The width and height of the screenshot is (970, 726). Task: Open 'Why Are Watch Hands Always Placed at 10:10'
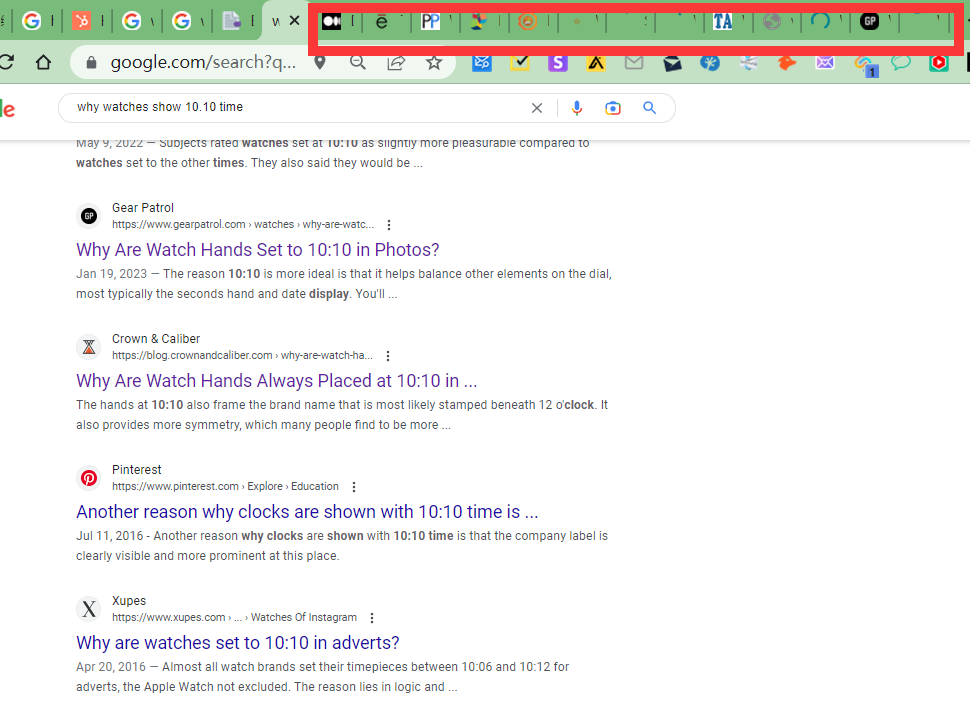click(277, 381)
